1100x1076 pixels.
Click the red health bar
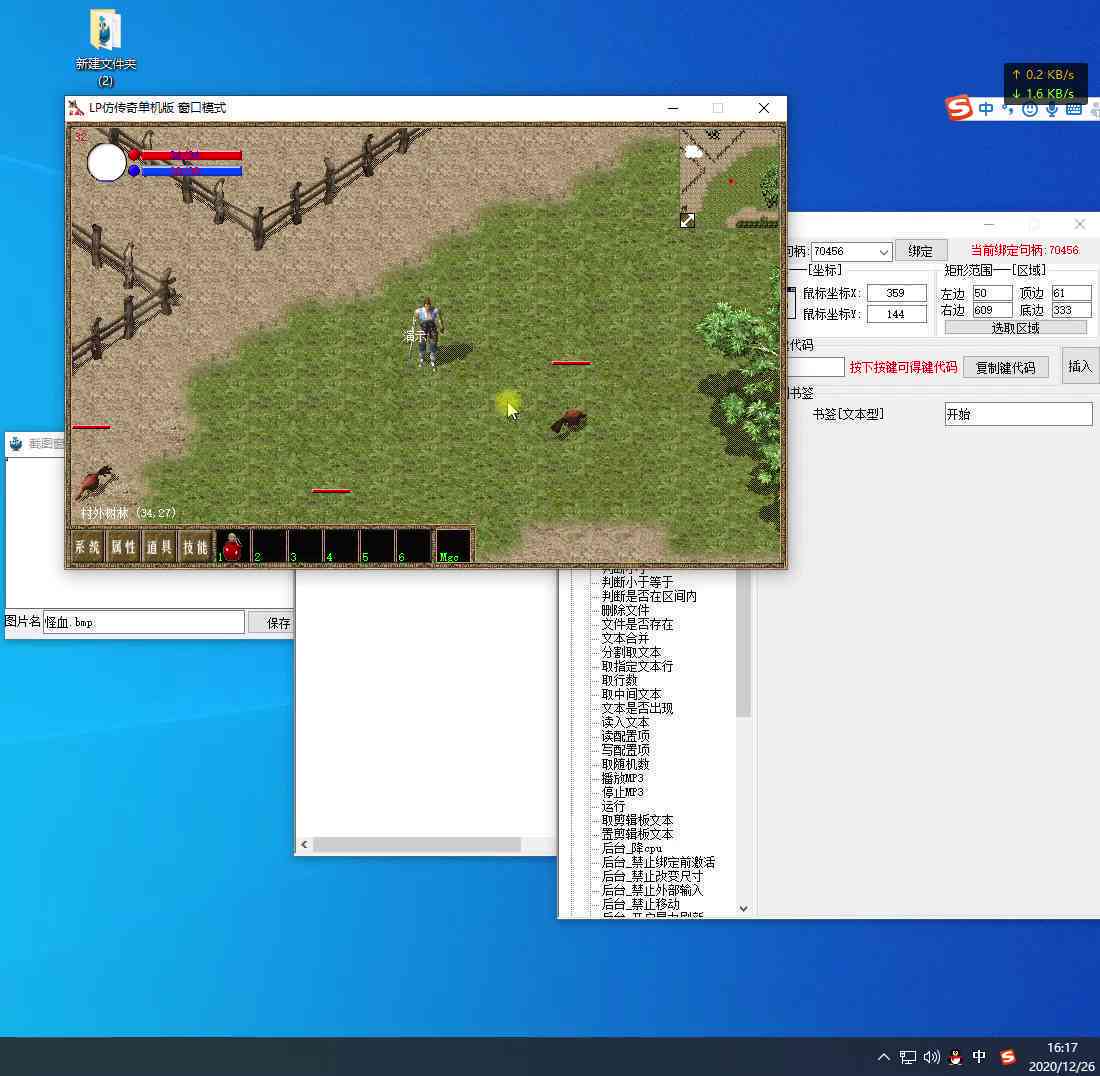(x=191, y=155)
